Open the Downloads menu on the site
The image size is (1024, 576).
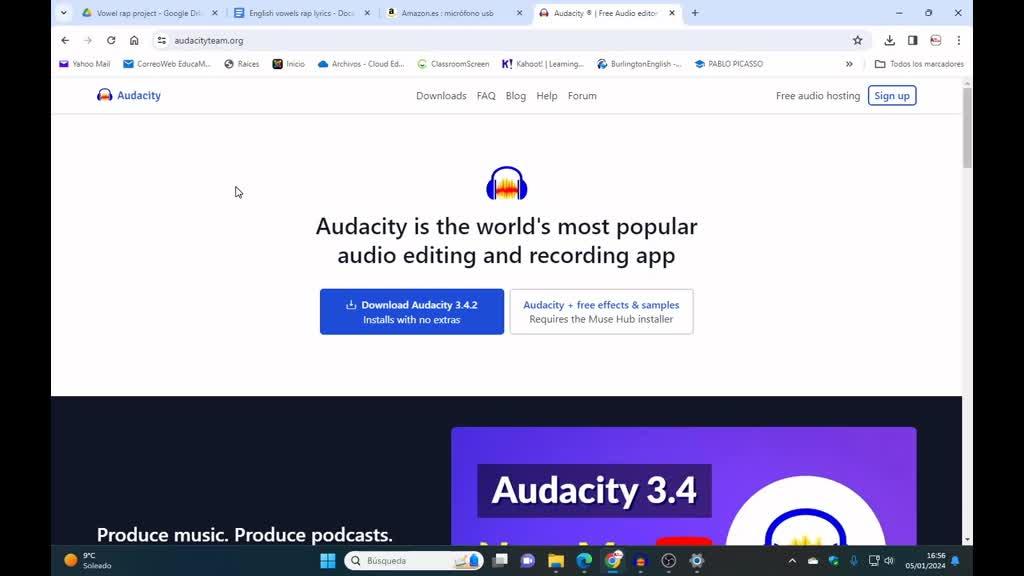(441, 95)
